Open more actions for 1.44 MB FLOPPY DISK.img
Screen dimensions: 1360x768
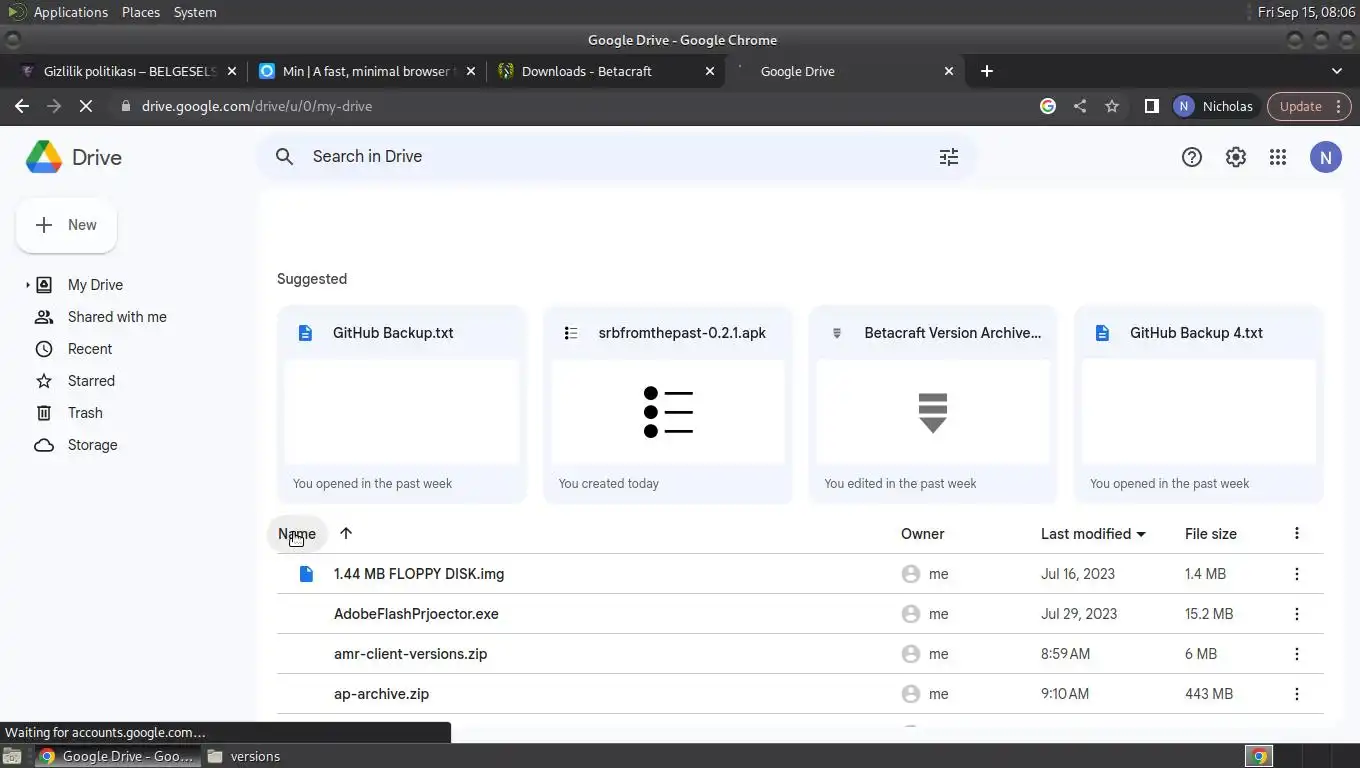pyautogui.click(x=1297, y=574)
